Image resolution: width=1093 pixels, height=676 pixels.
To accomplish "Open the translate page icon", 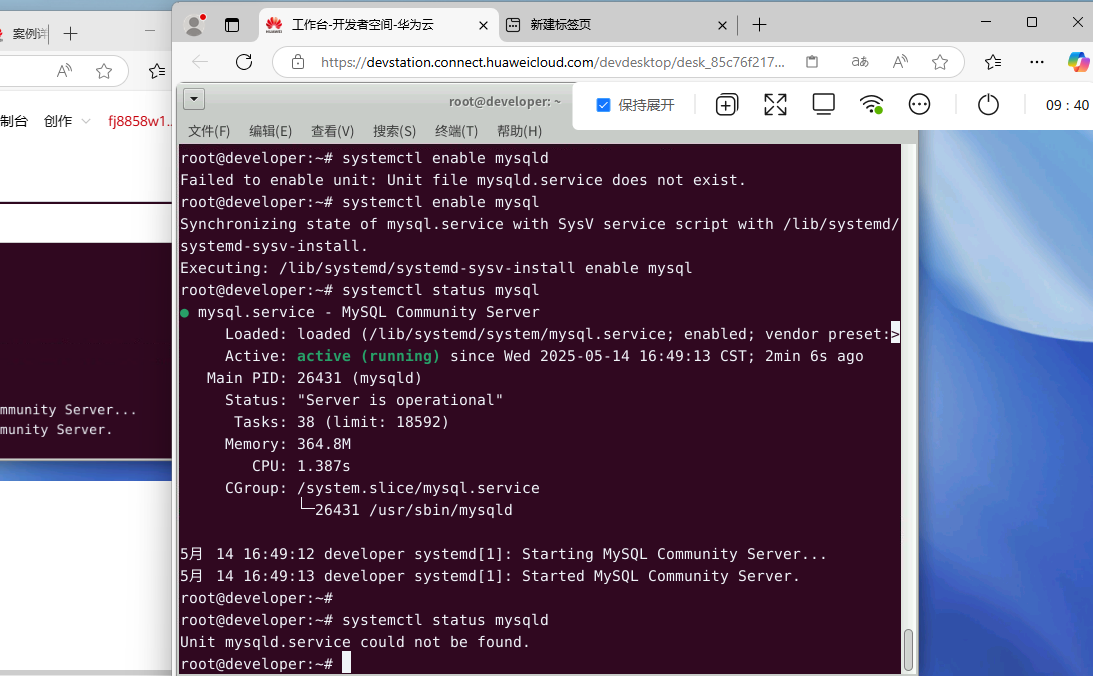I will [x=859, y=62].
